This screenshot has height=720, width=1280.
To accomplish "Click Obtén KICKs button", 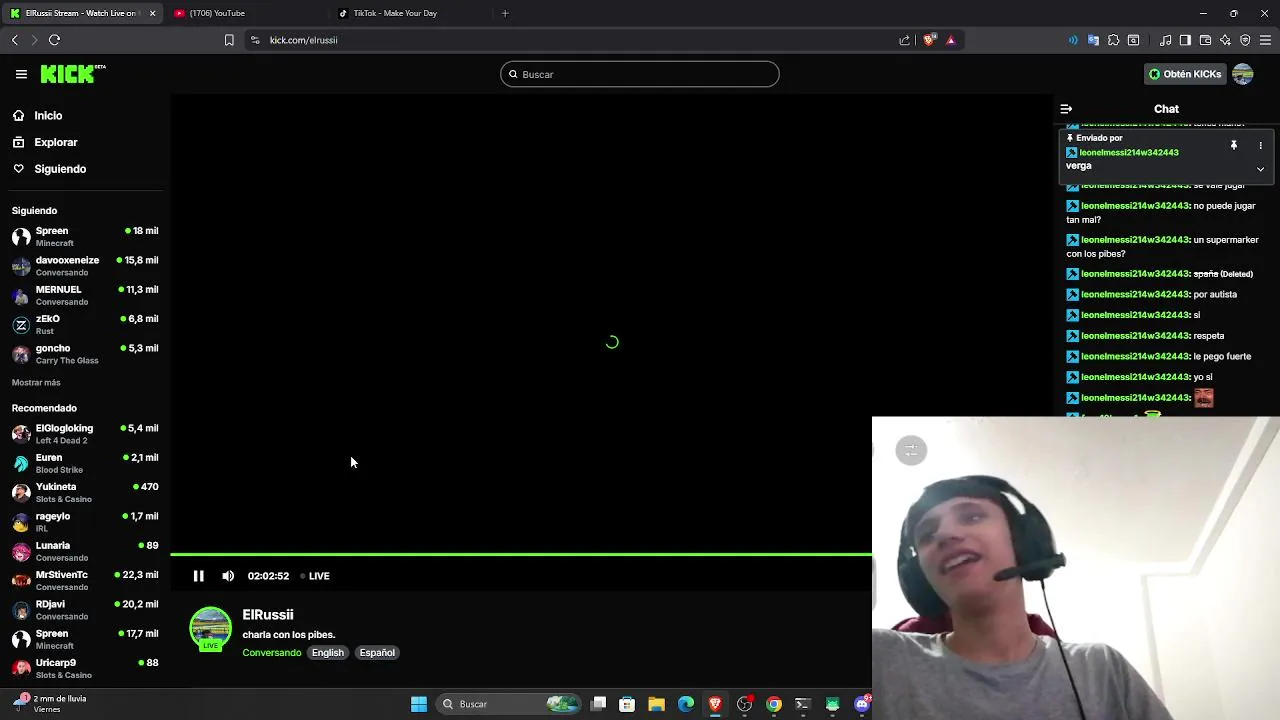I will (x=1184, y=74).
